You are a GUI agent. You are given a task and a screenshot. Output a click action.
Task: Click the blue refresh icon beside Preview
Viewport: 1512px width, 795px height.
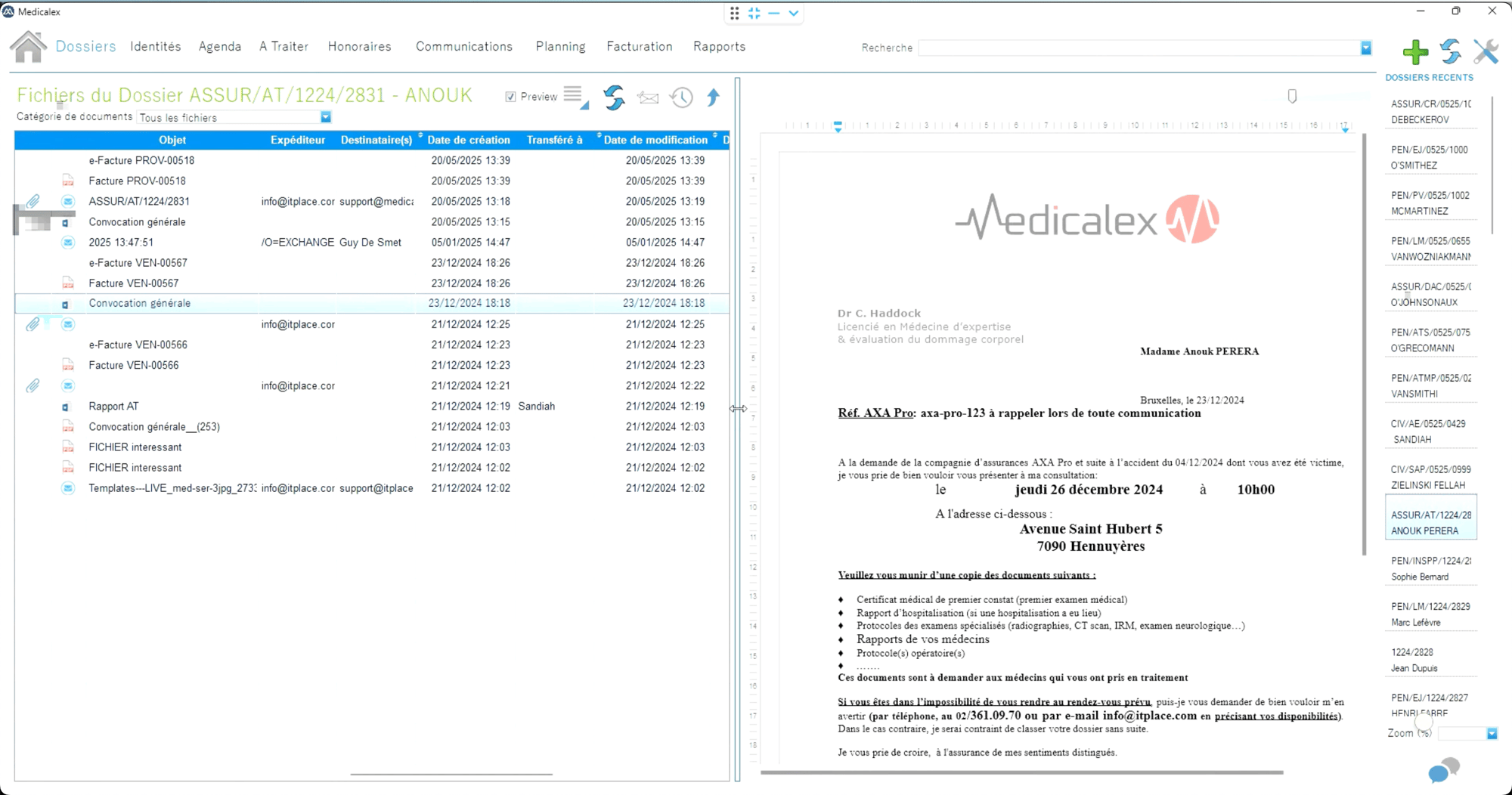pos(614,97)
